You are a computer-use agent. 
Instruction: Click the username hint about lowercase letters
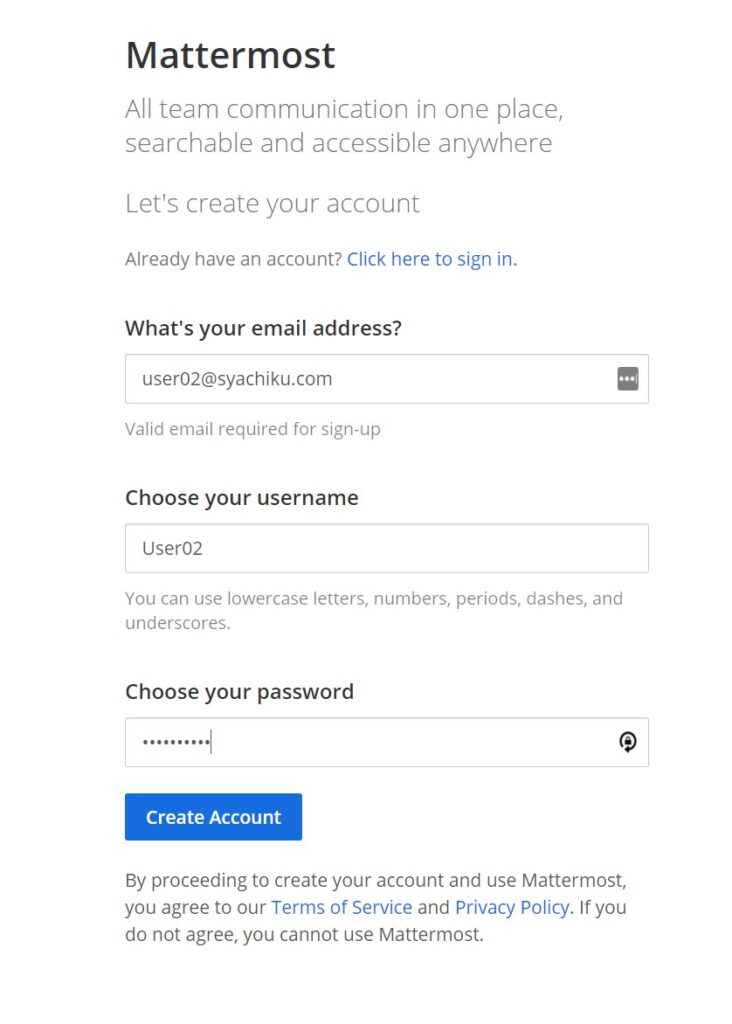coord(374,611)
